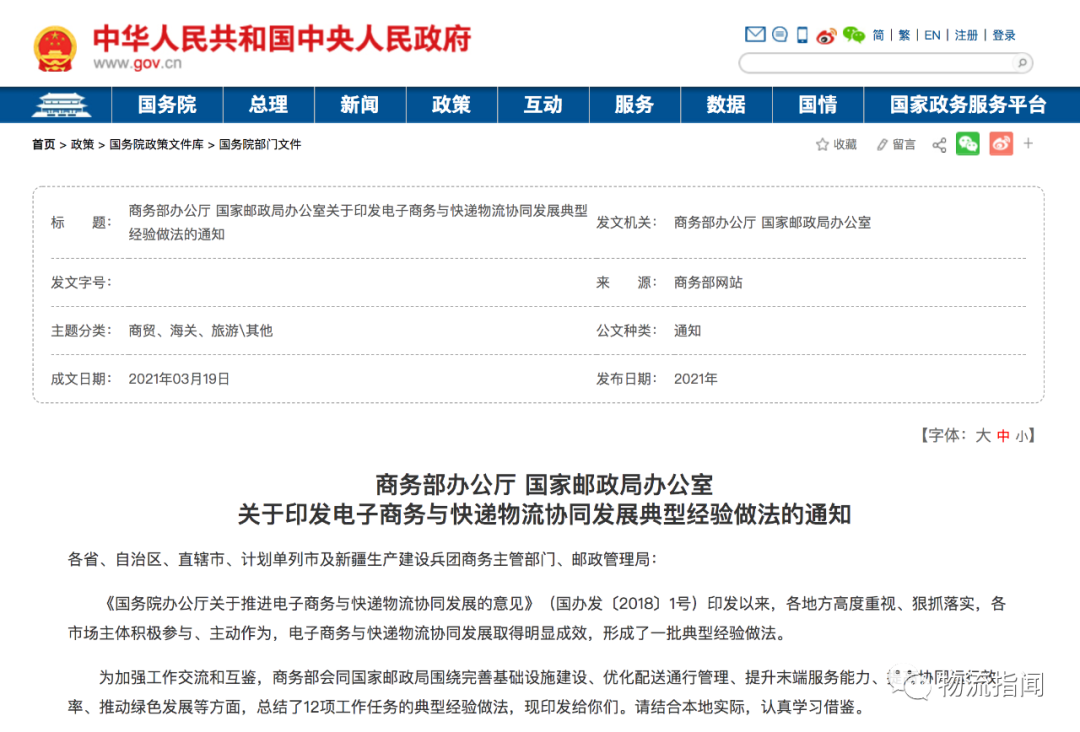Open the 国务院 nav menu
The width and height of the screenshot is (1080, 732).
pos(167,105)
